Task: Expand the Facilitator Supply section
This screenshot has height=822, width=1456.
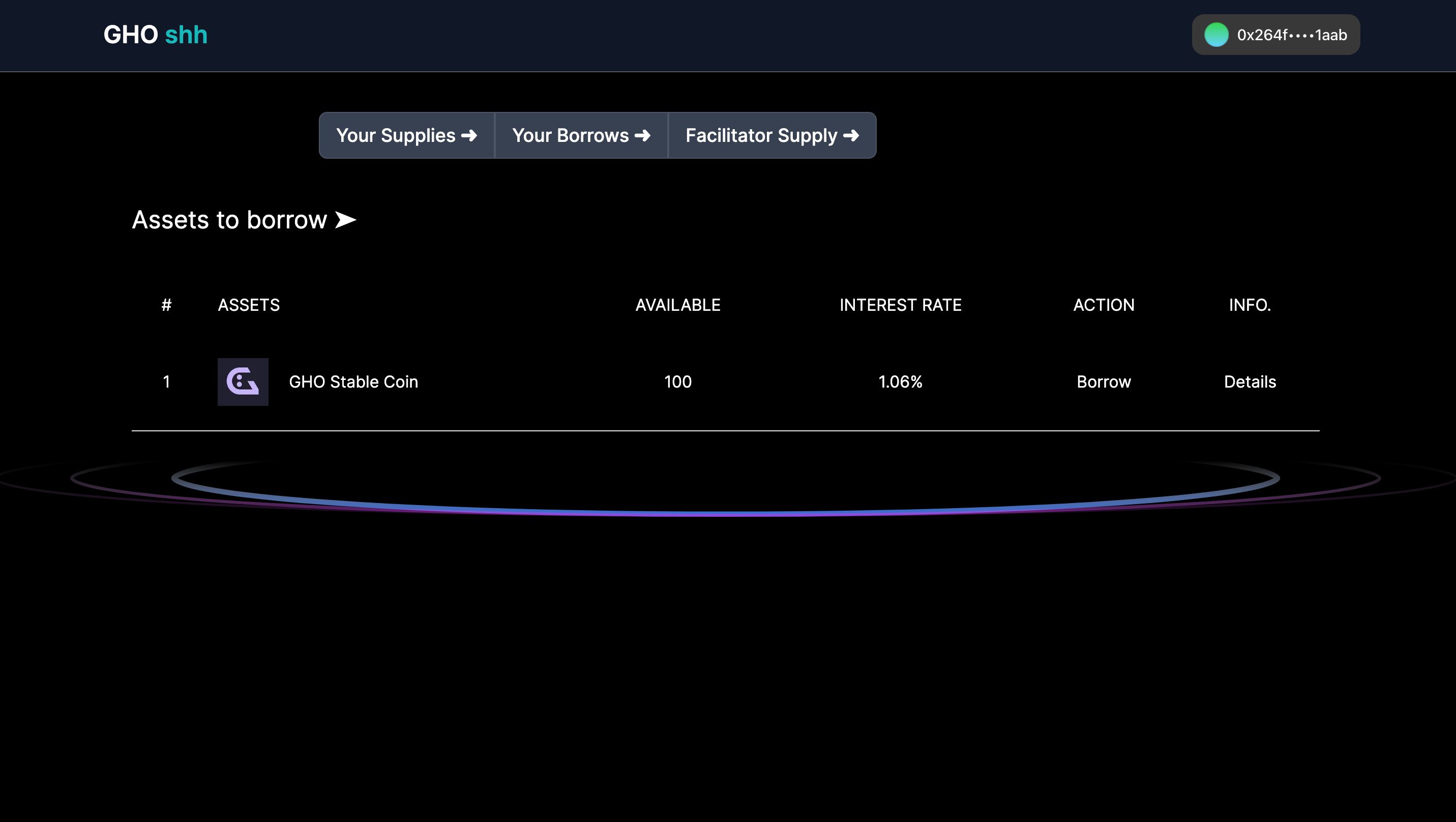Action: point(771,135)
